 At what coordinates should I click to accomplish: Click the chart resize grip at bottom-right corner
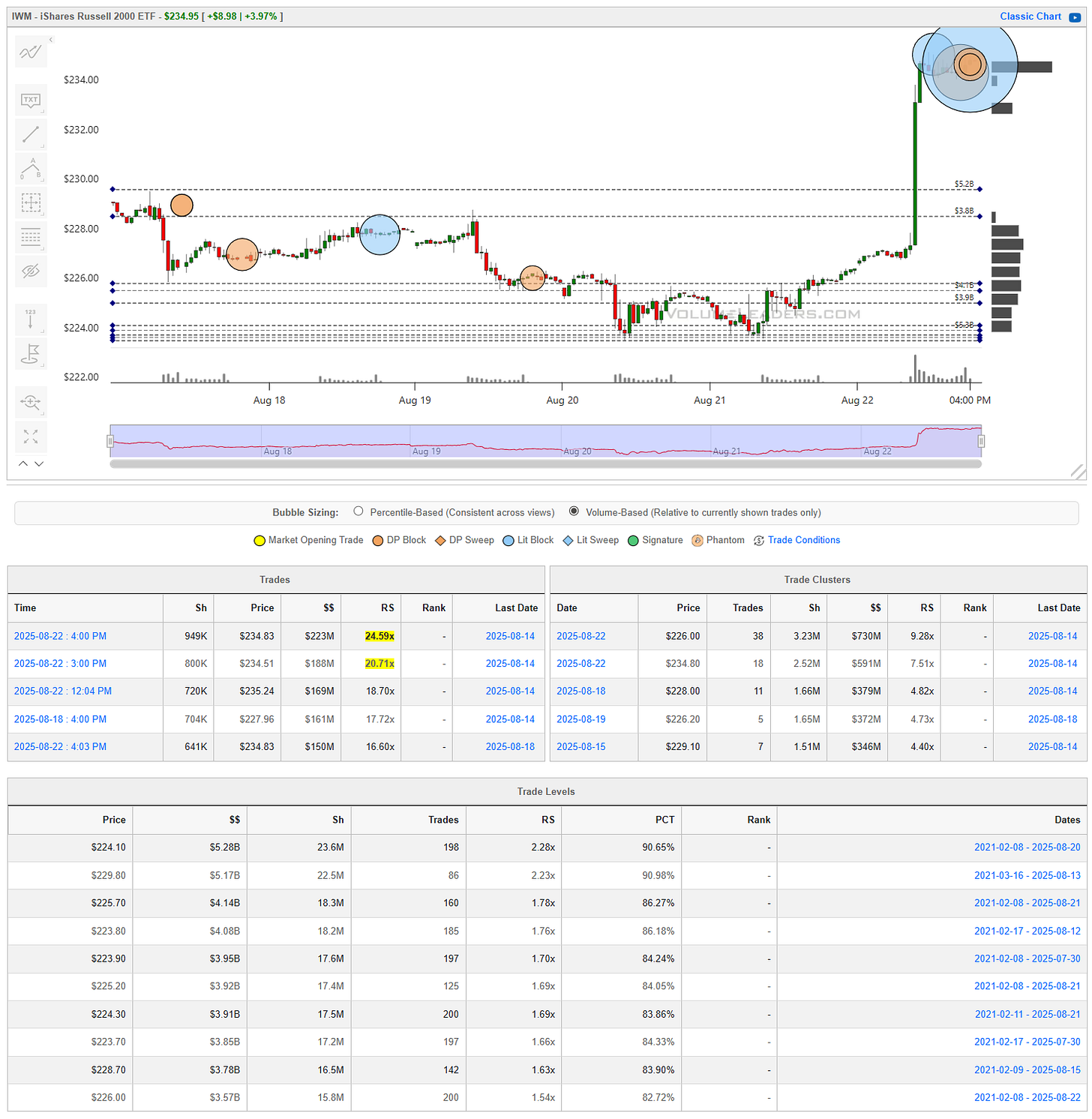pos(1078,471)
